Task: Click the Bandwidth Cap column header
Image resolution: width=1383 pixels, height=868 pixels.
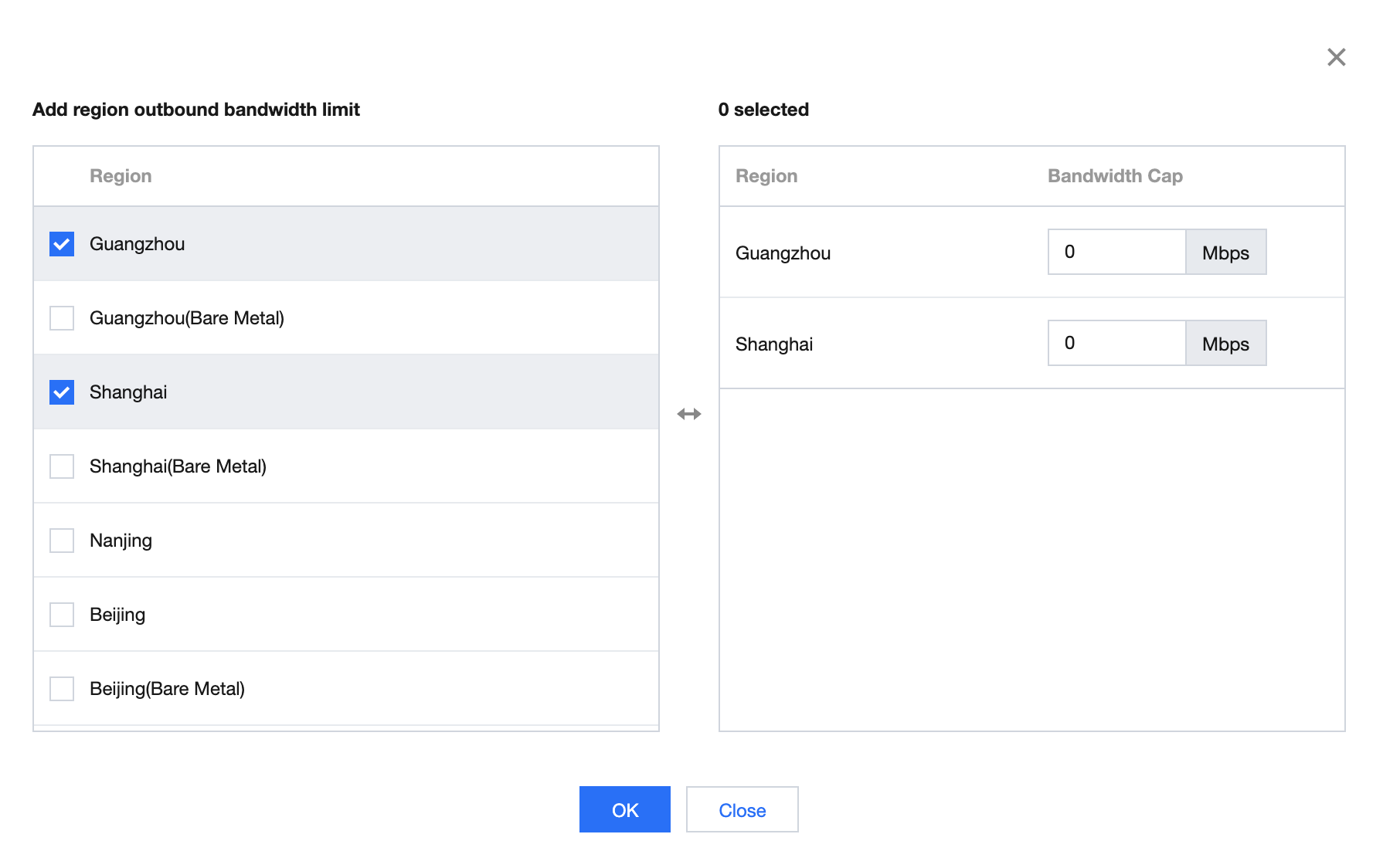Action: tap(1114, 175)
